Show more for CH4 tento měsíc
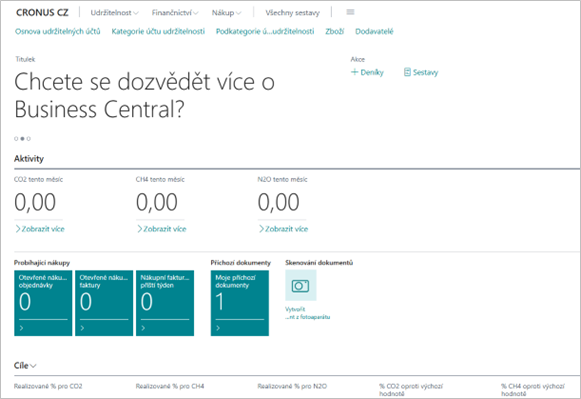The height and width of the screenshot is (399, 581). [x=162, y=229]
